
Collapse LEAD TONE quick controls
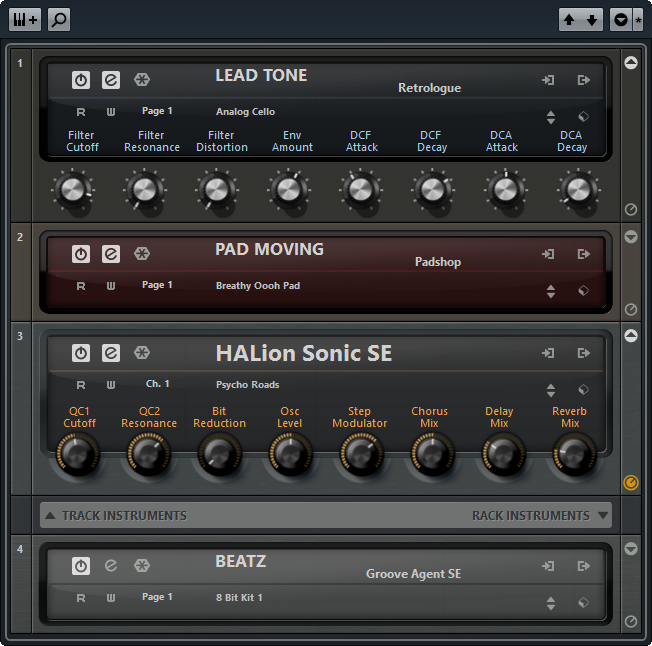[631, 63]
